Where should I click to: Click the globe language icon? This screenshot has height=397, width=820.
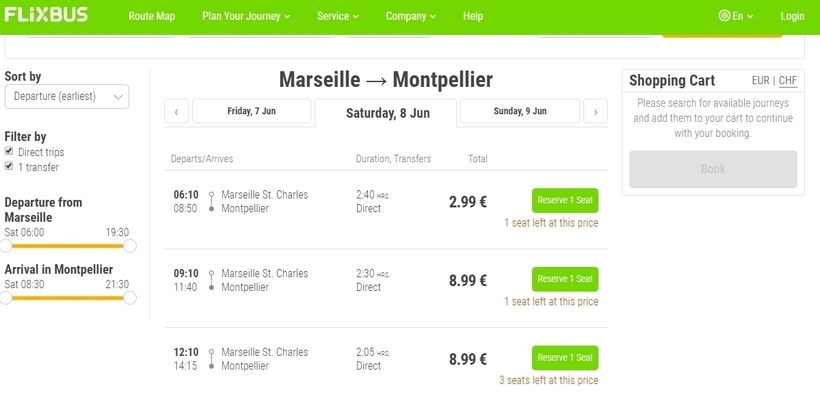(x=724, y=16)
